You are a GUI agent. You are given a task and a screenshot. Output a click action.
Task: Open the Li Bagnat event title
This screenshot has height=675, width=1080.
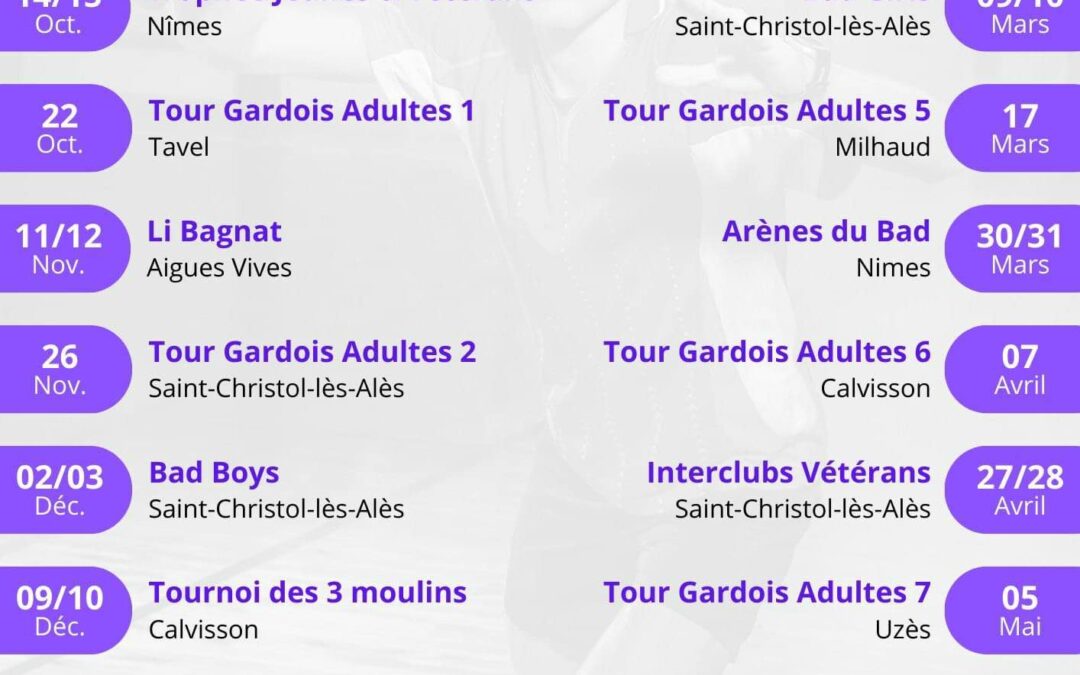click(x=215, y=232)
